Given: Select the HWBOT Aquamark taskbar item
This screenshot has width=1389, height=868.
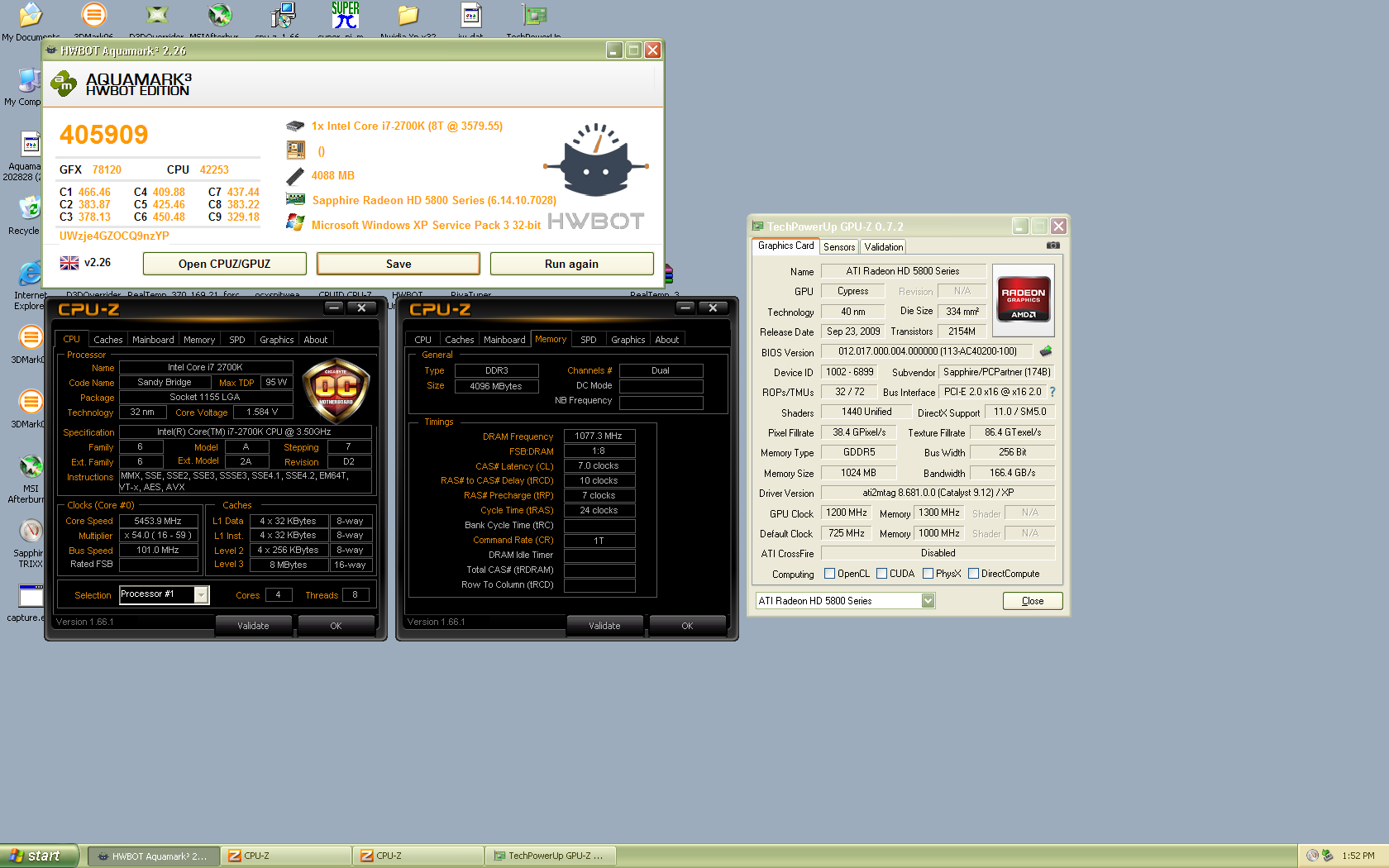Looking at the screenshot, I should (155, 856).
